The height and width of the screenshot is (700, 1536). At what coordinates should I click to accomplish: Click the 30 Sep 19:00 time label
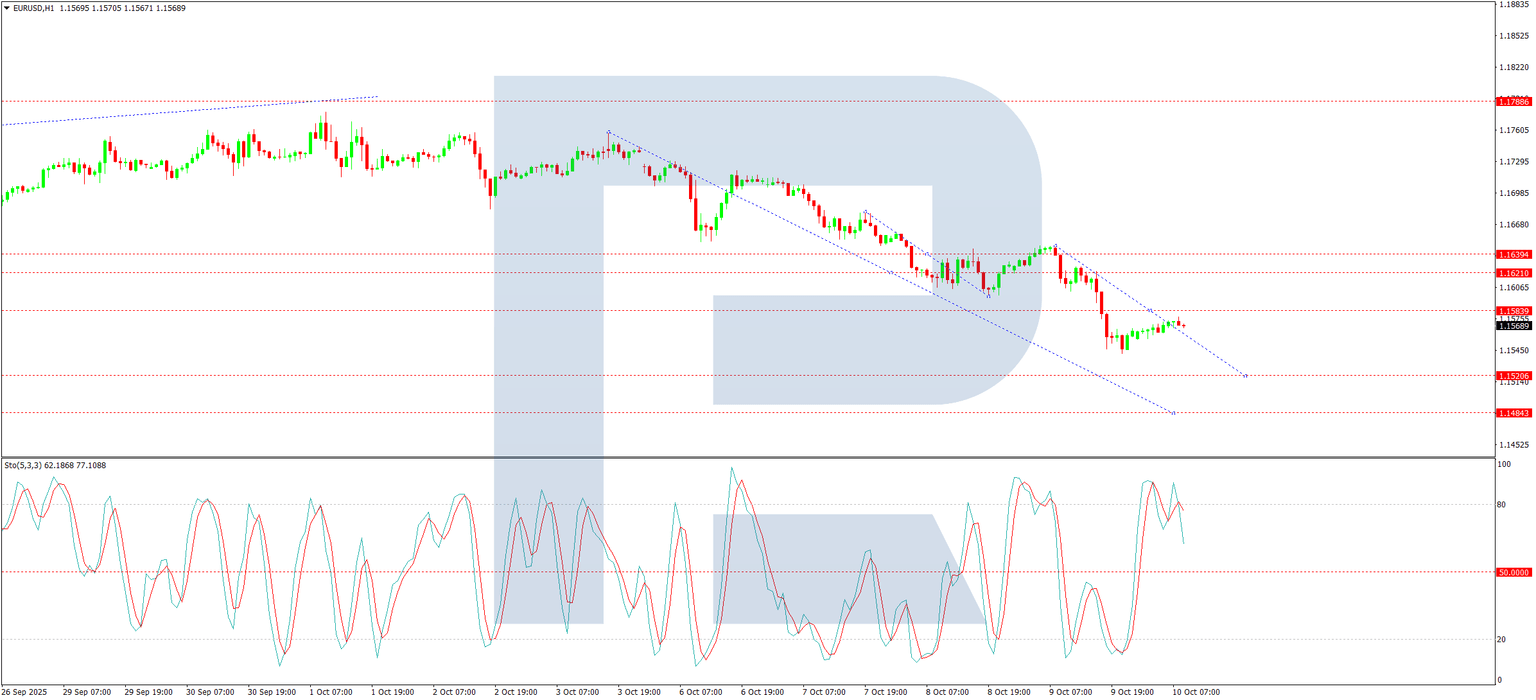(x=272, y=692)
